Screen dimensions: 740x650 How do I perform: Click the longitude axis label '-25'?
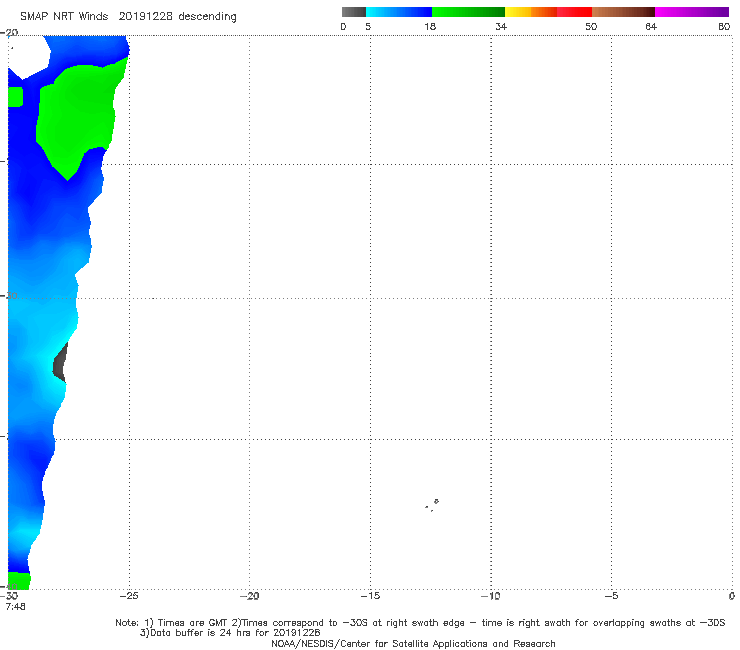pos(129,596)
